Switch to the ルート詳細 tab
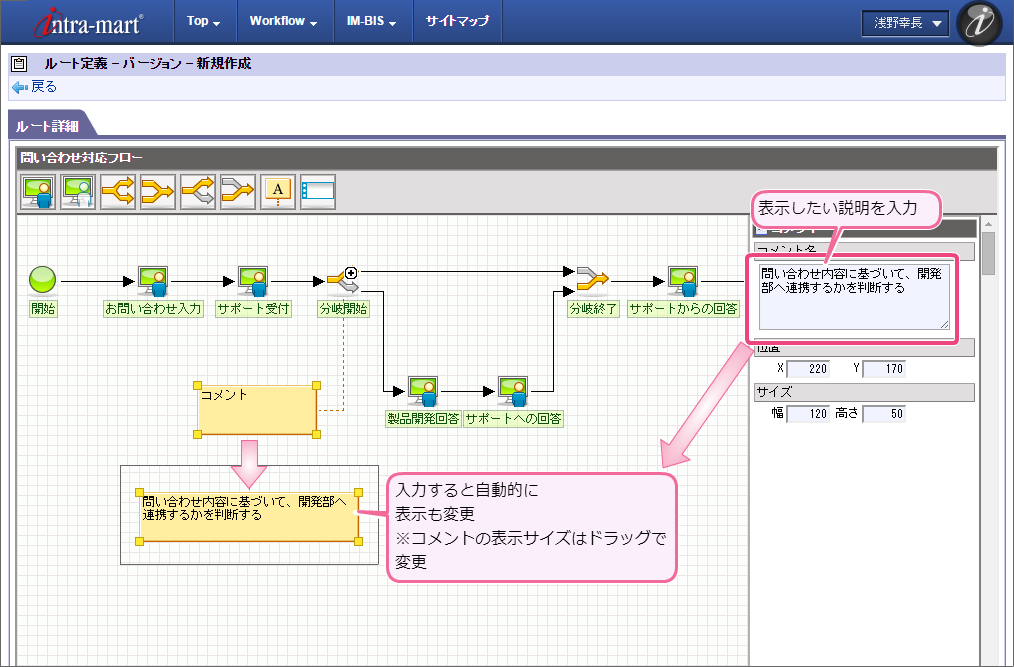The image size is (1014, 667). click(x=48, y=125)
